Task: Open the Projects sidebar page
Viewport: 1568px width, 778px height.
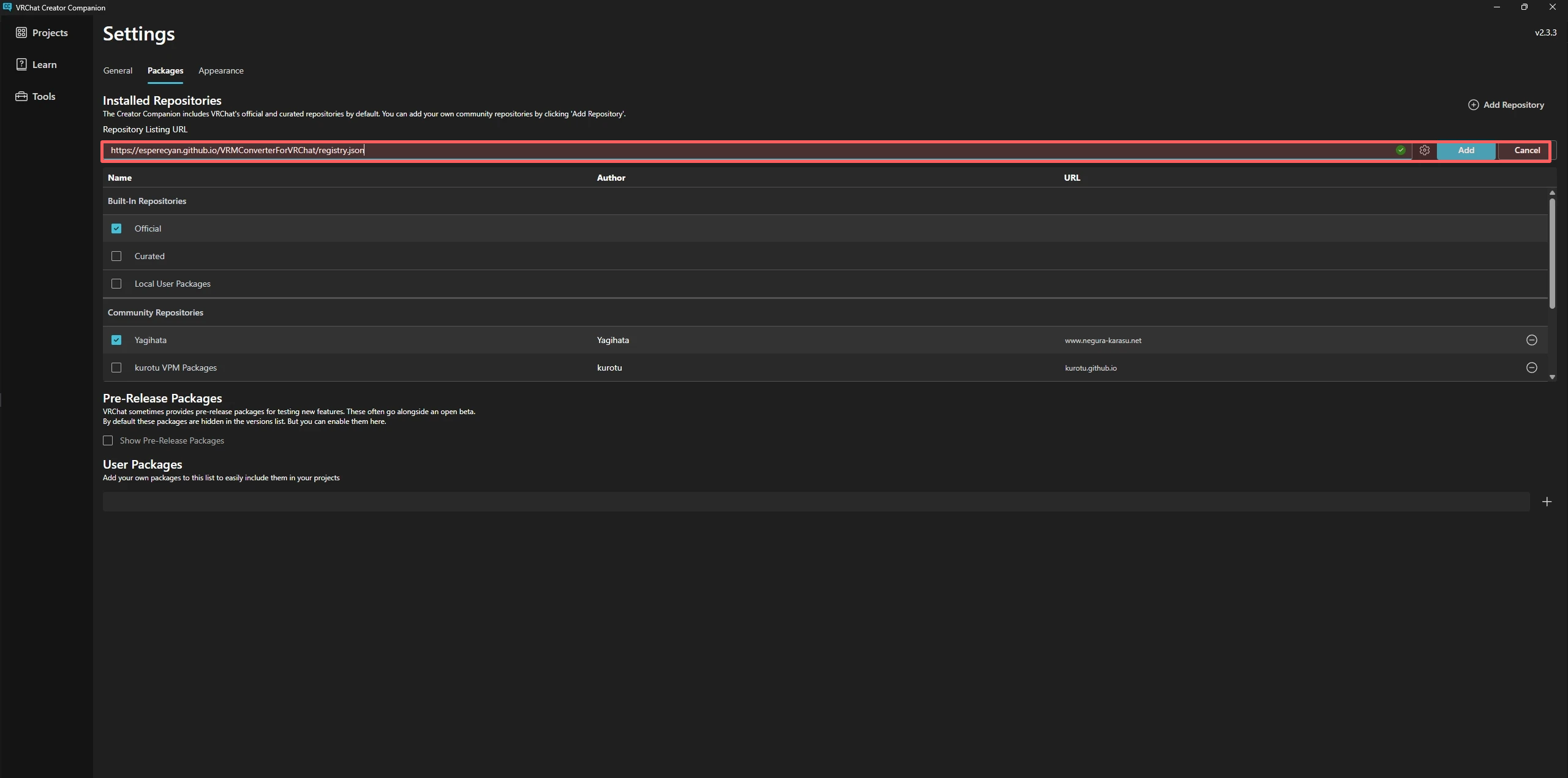Action: (x=42, y=32)
